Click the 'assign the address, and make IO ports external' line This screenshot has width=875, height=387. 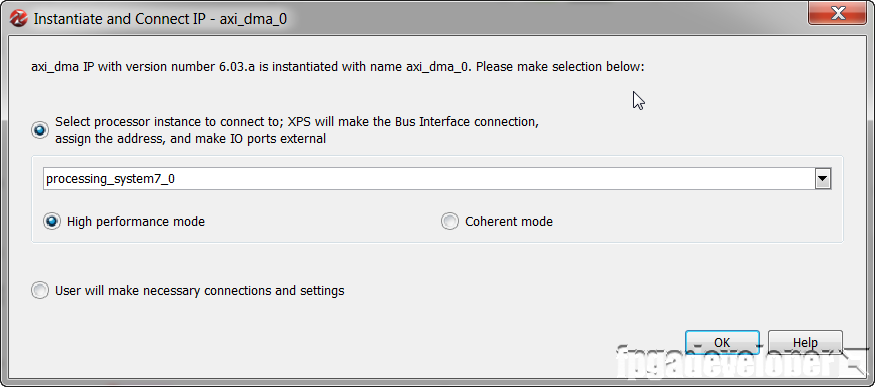point(190,139)
